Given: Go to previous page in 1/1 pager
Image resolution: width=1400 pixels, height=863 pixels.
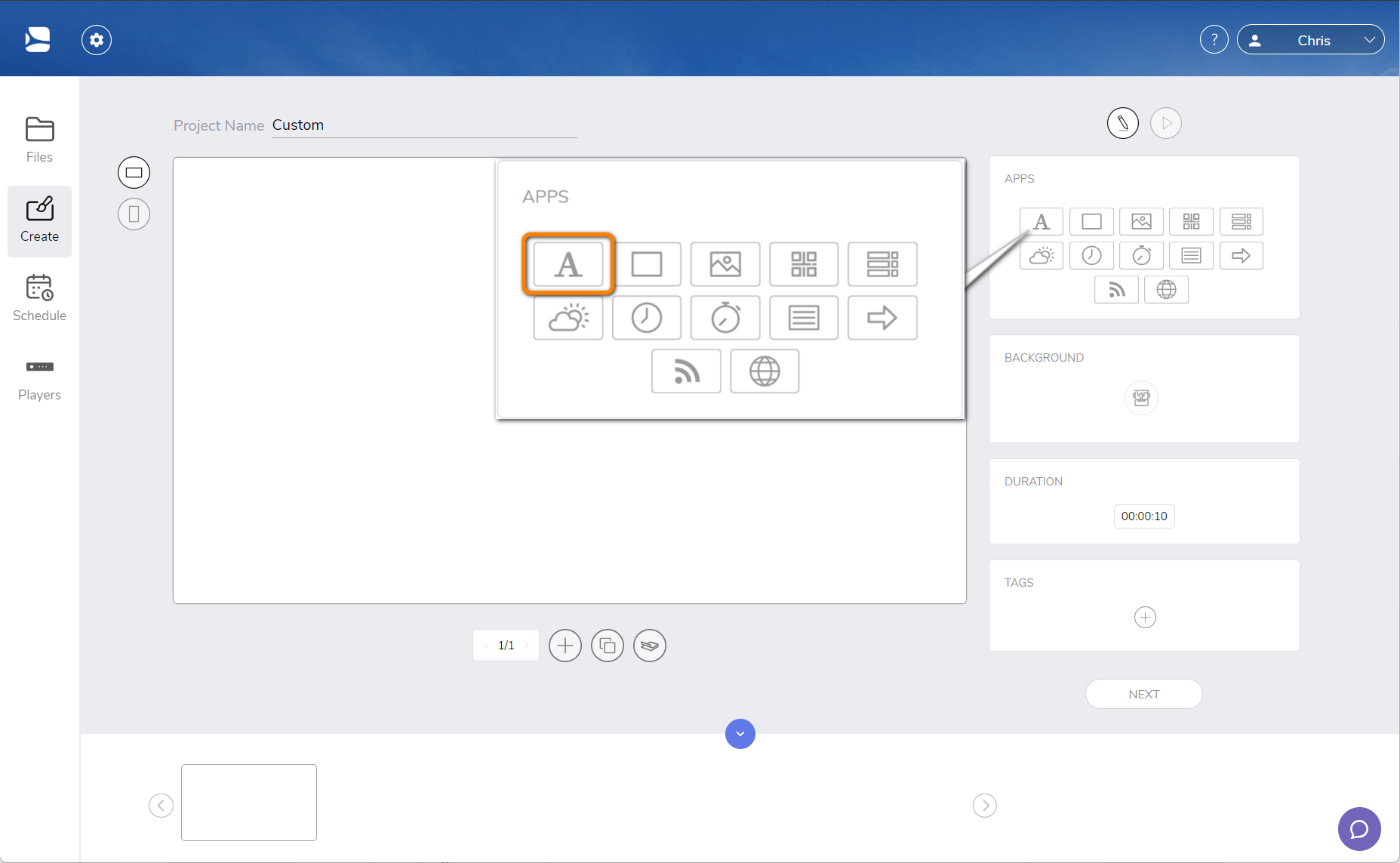Looking at the screenshot, I should pyautogui.click(x=487, y=646).
